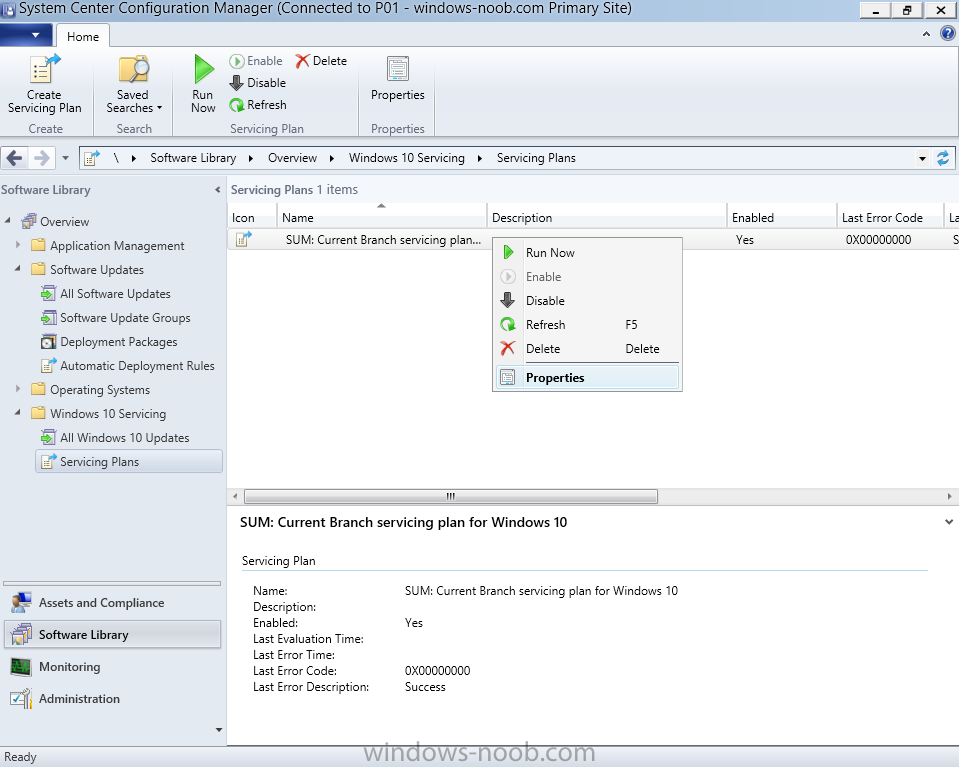Sort by Last Error Code column header
Screen dimensions: 959x767
pos(890,218)
